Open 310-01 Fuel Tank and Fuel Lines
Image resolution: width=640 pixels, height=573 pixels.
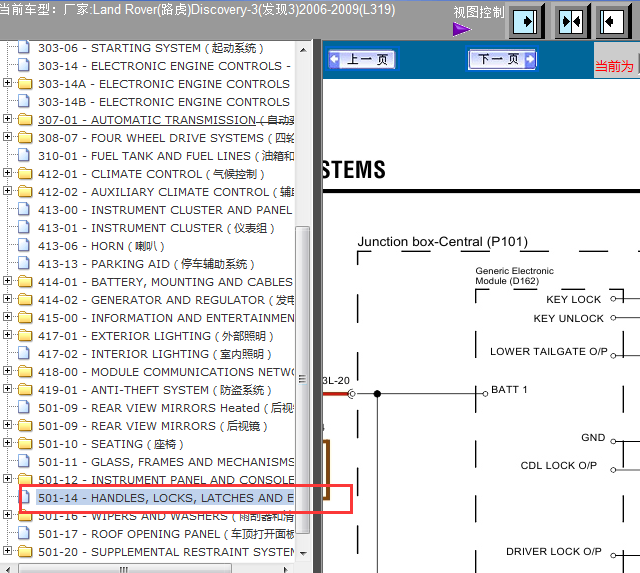[166, 156]
